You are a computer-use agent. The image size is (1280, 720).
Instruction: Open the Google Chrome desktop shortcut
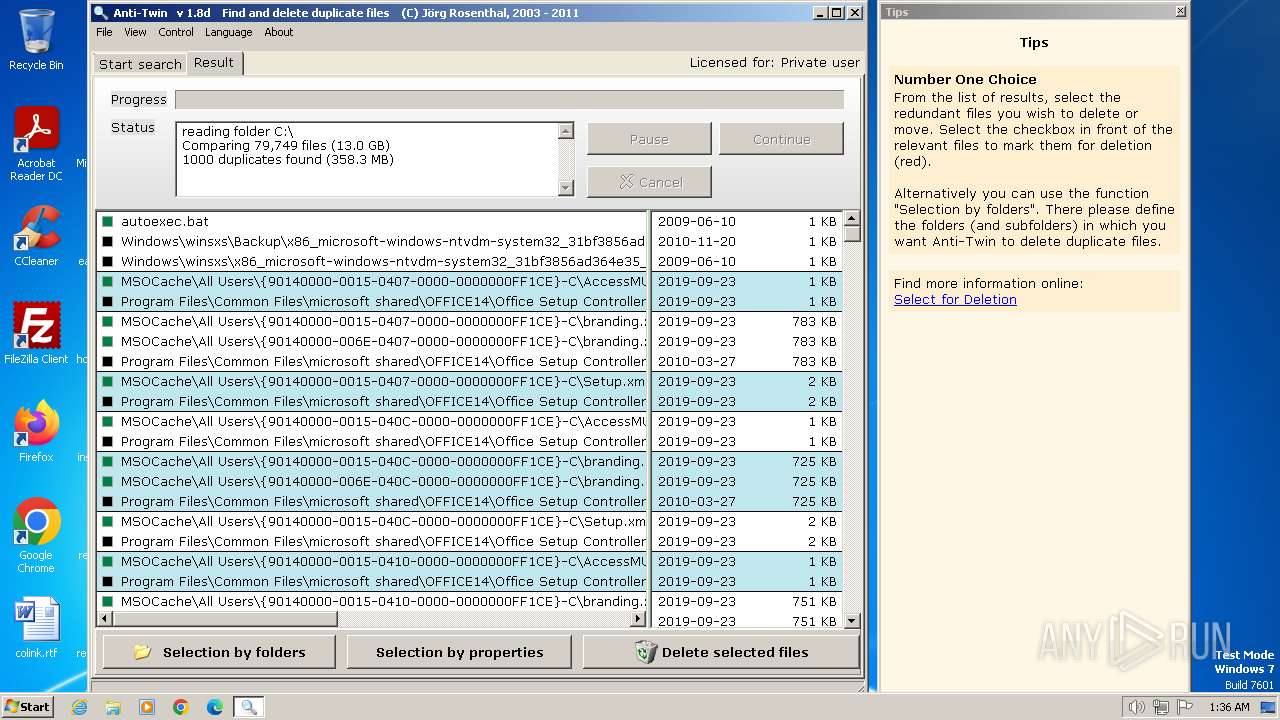36,535
